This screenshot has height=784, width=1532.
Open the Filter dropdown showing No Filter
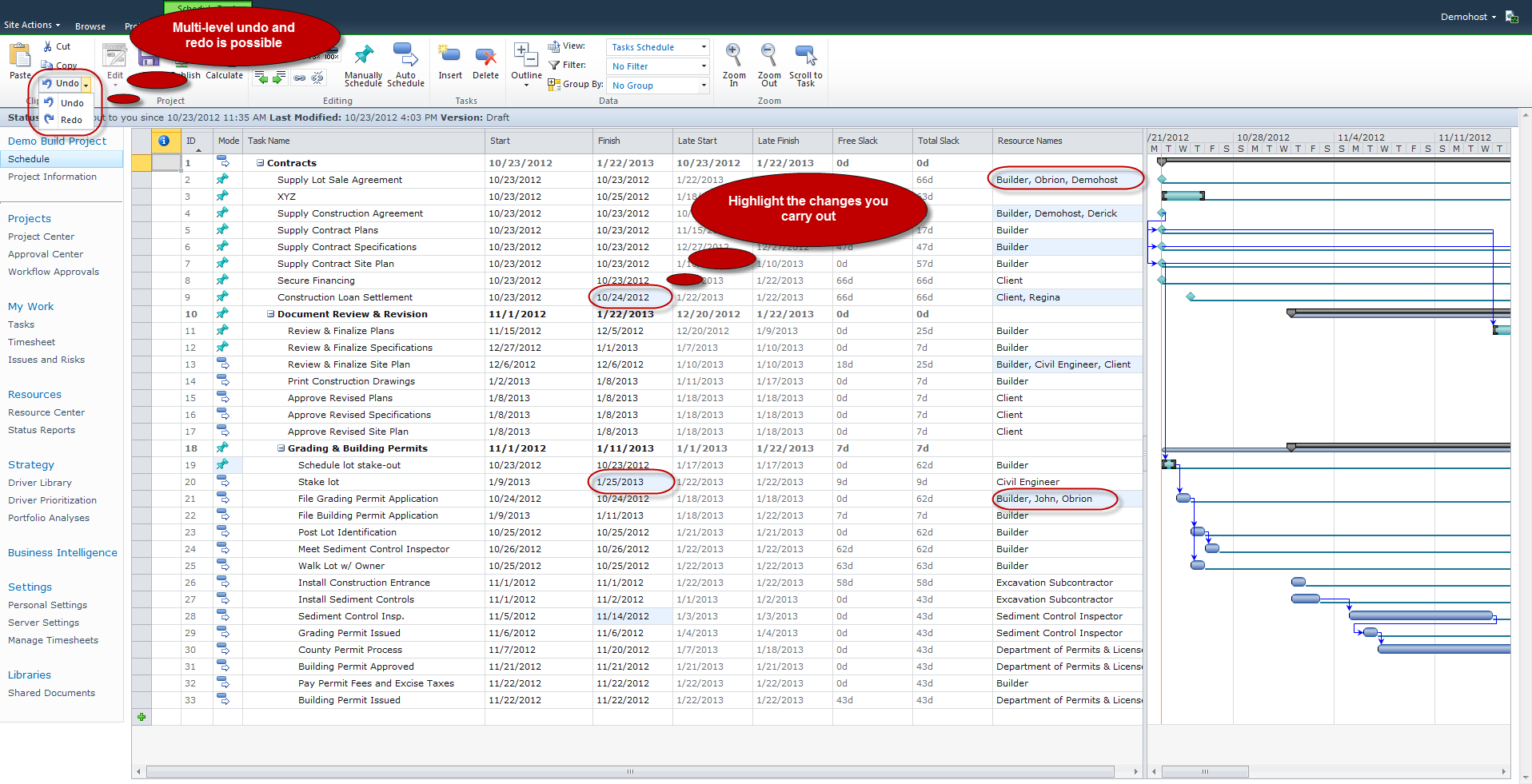[x=657, y=66]
